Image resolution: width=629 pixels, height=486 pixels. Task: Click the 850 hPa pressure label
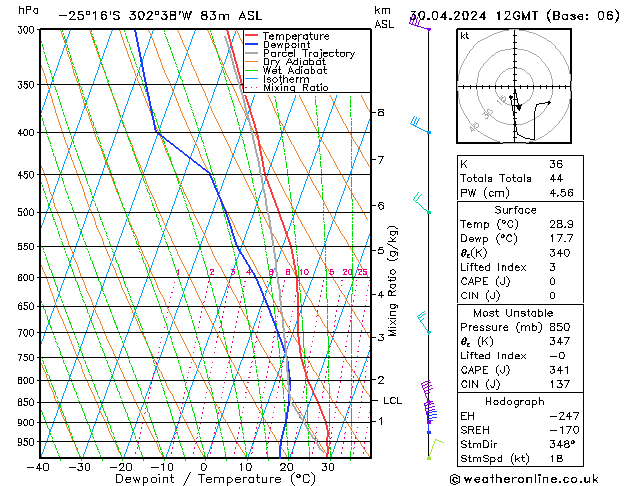pos(27,402)
